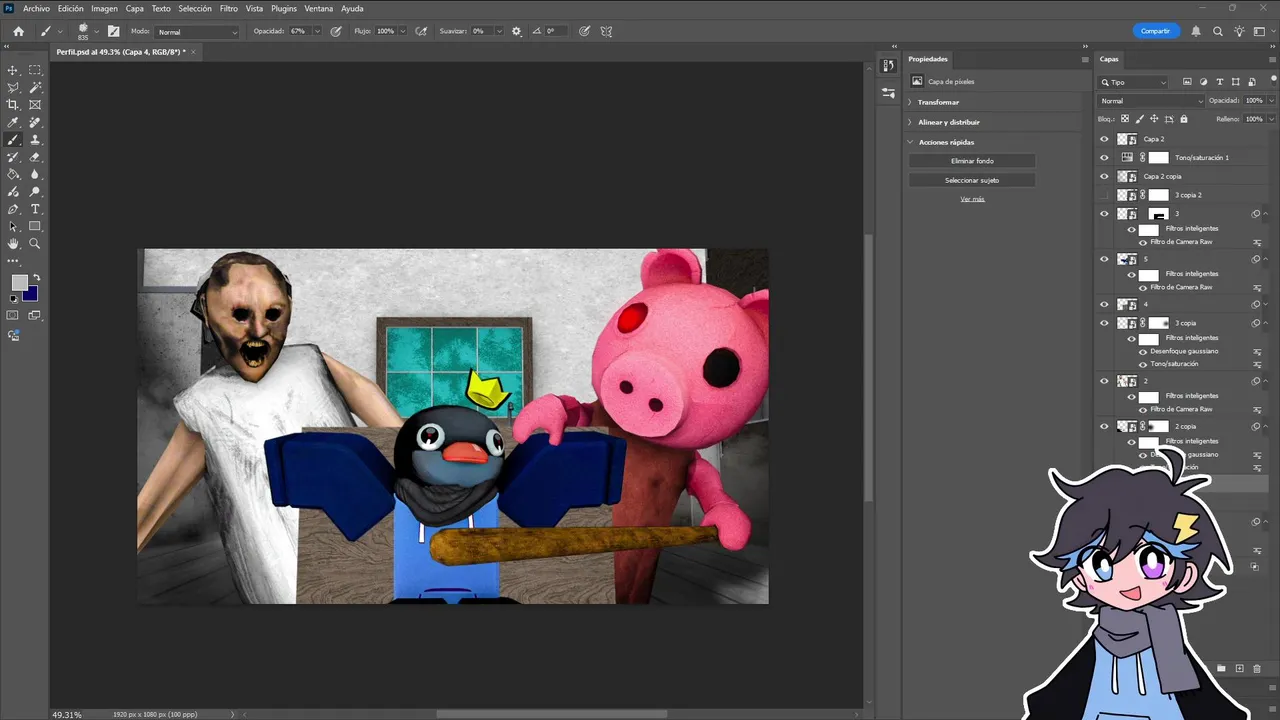Hide the Tono/saturación 1 layer
Image resolution: width=1280 pixels, height=720 pixels.
point(1104,157)
